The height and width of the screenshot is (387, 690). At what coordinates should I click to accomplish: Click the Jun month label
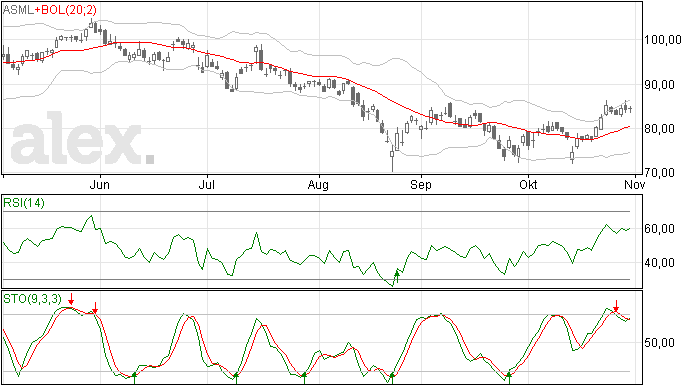click(99, 184)
